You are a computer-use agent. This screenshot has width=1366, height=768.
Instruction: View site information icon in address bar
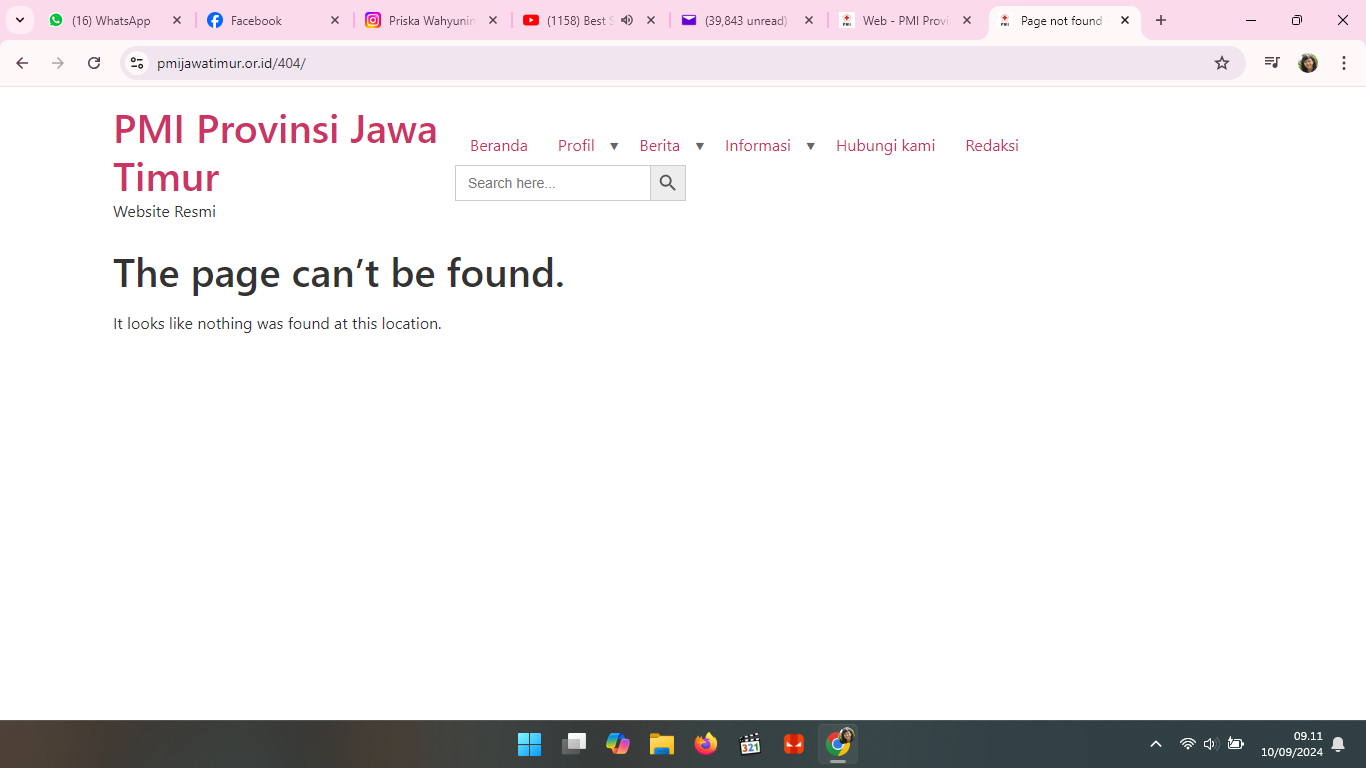pyautogui.click(x=137, y=63)
